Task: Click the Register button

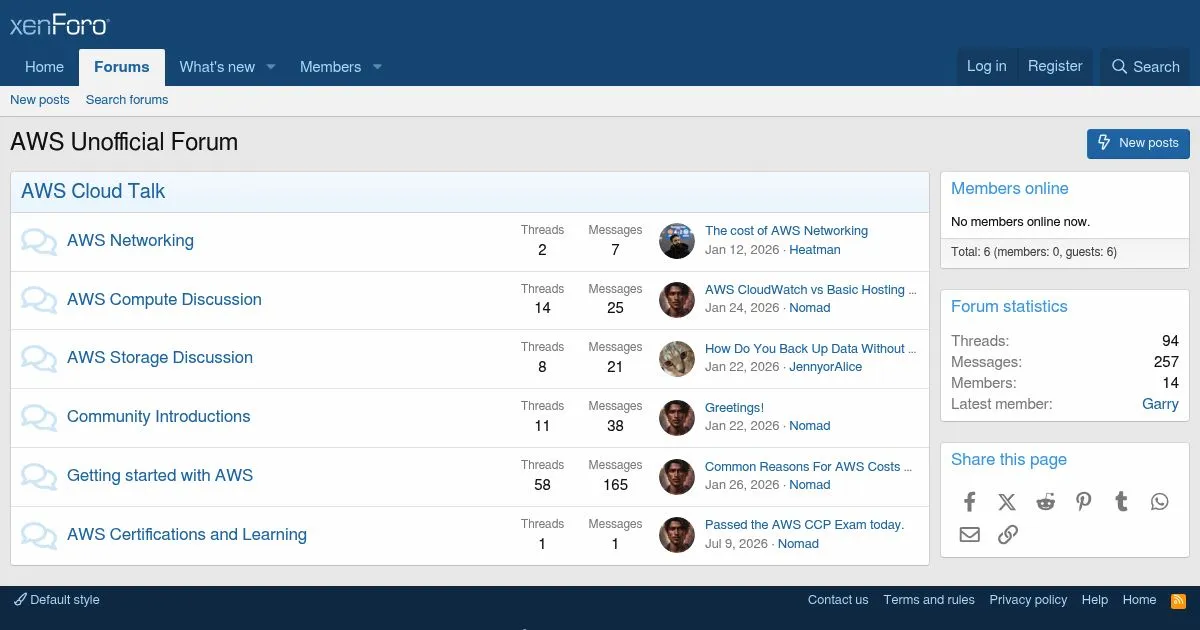Action: (1055, 66)
